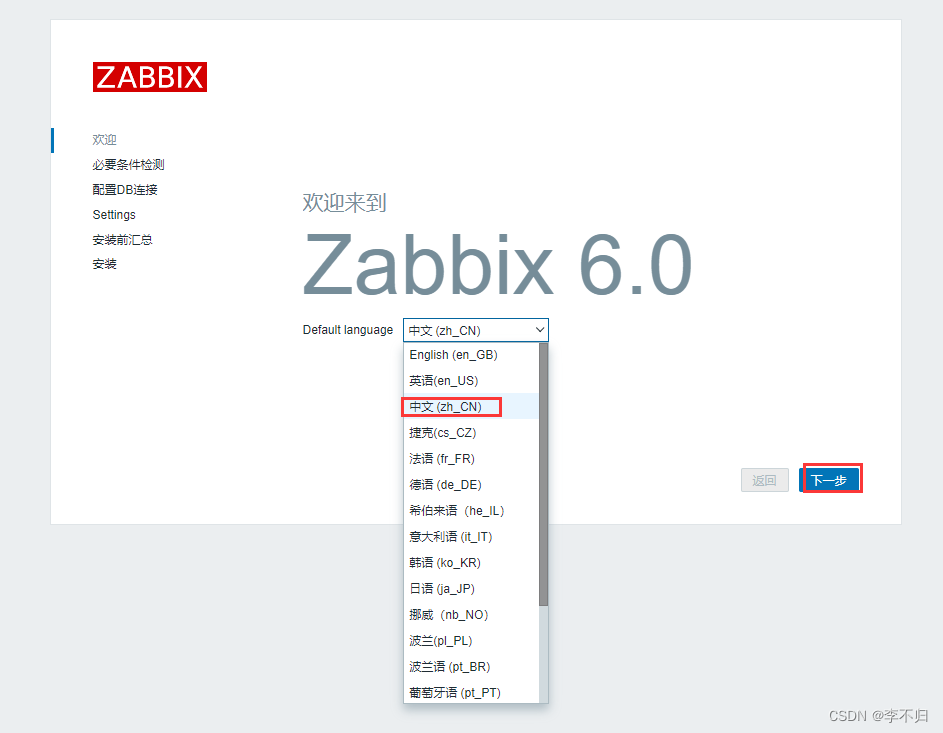Screen dimensions: 943x733
Task: Select 希伯来语 (he_IL) option
Action: point(471,511)
